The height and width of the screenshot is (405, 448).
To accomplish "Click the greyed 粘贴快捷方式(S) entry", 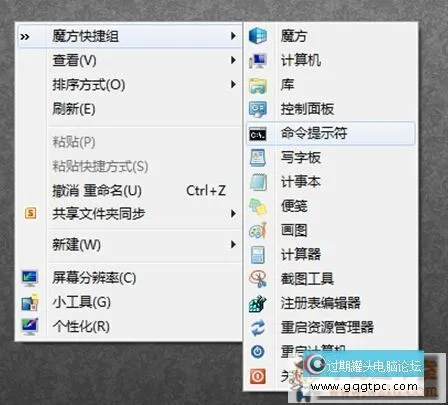I will (x=100, y=166).
